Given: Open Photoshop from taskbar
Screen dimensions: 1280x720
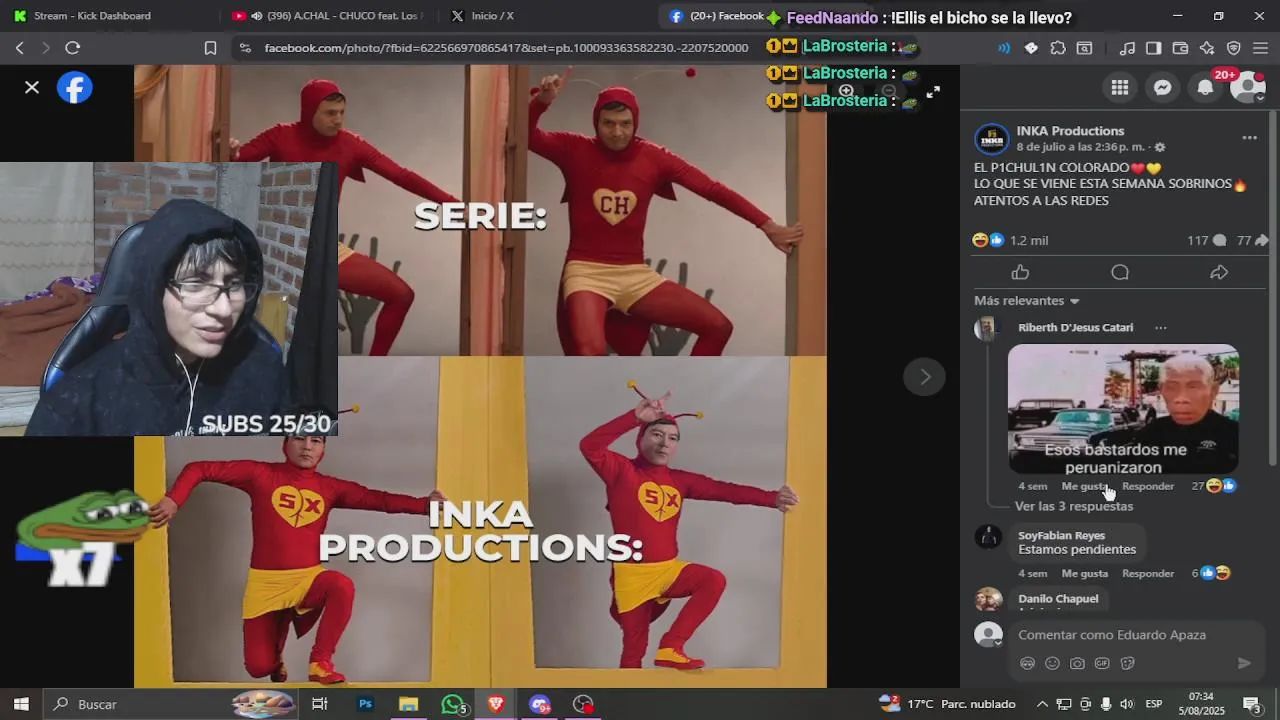Looking at the screenshot, I should click(365, 704).
